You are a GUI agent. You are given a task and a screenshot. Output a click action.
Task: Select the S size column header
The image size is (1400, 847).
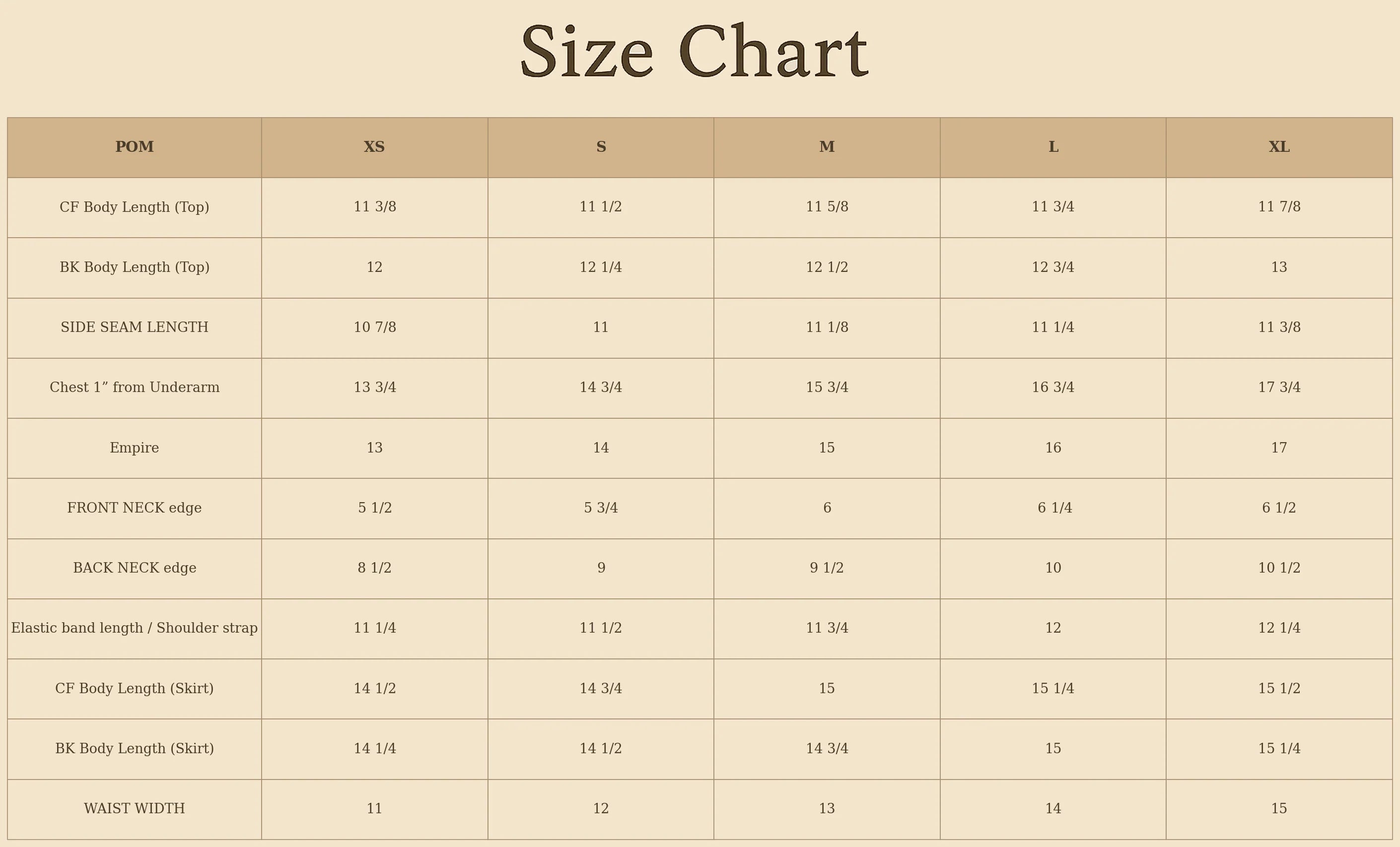coord(601,147)
